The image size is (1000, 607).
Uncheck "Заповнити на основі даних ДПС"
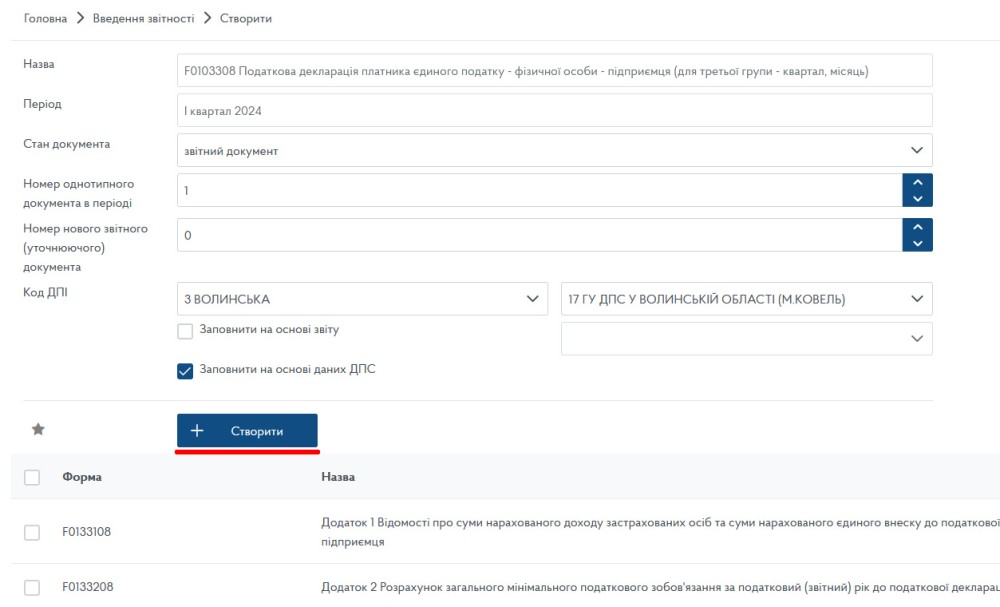[x=185, y=371]
